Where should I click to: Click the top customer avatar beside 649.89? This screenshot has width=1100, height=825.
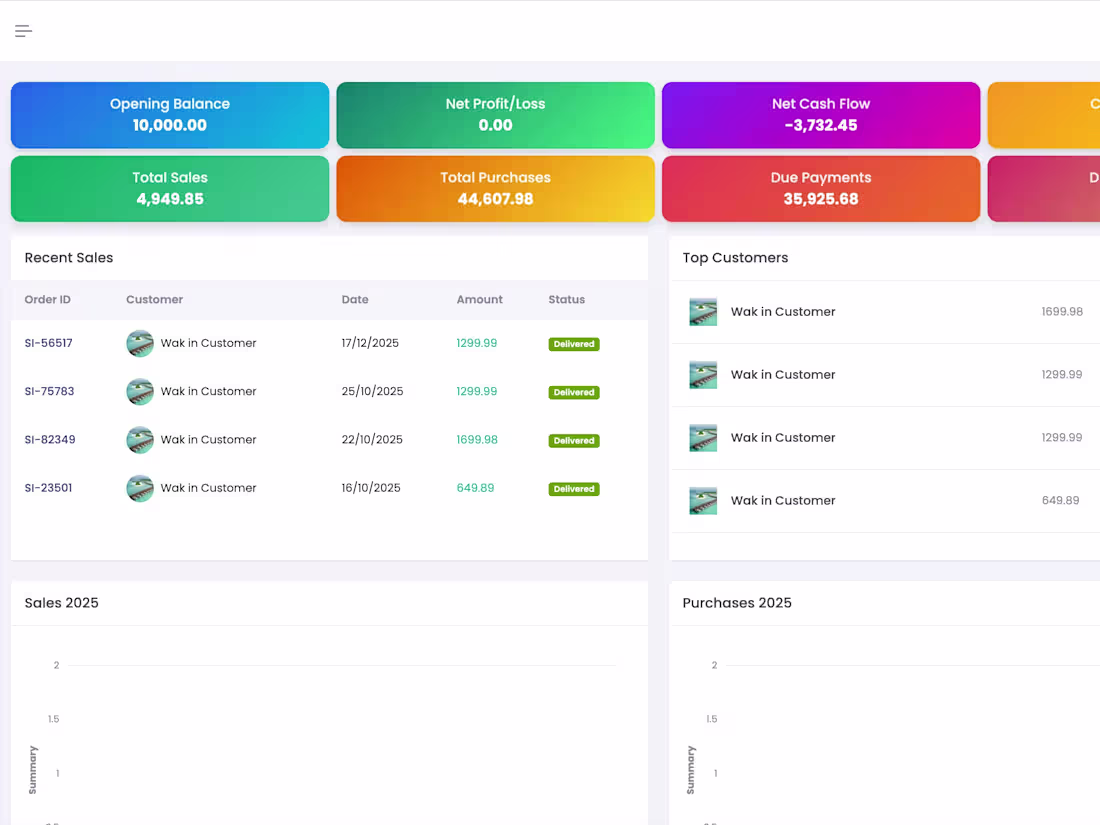[x=703, y=500]
